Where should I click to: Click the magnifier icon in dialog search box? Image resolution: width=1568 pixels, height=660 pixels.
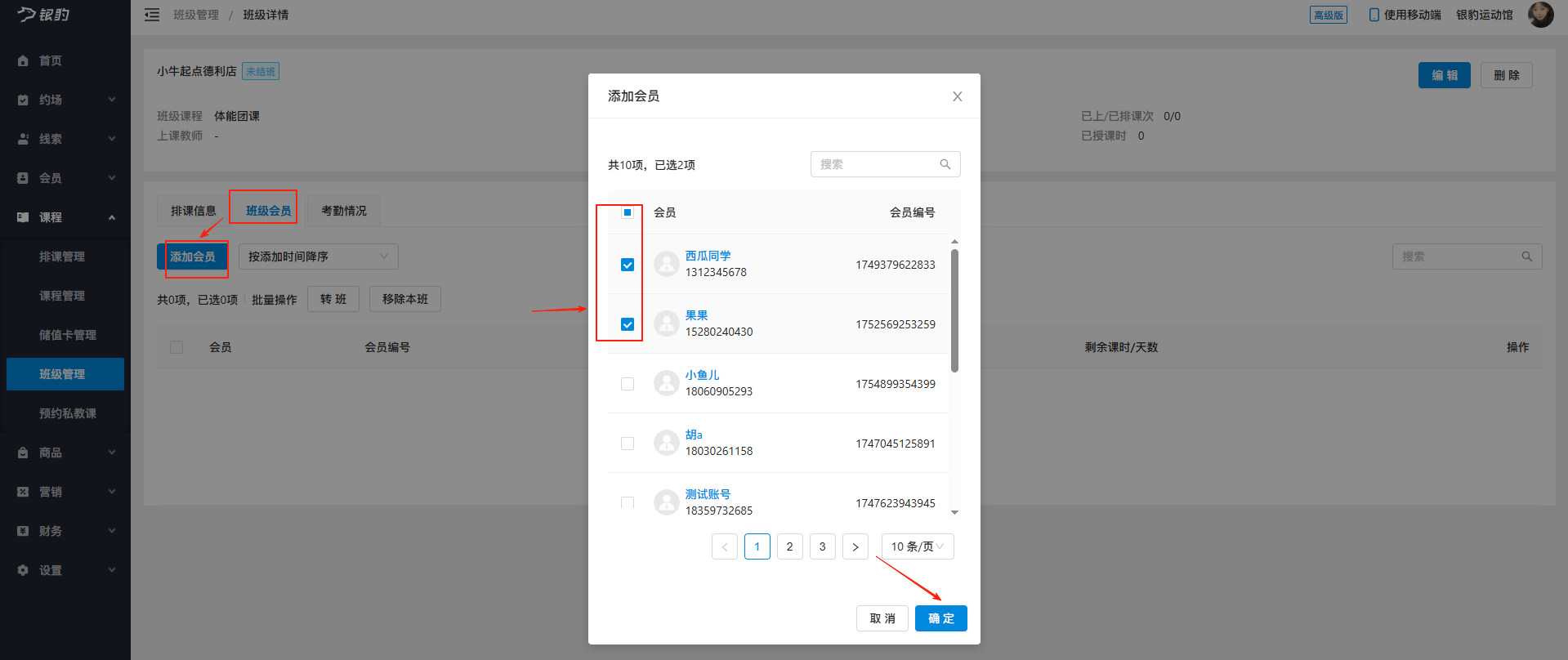tap(945, 164)
